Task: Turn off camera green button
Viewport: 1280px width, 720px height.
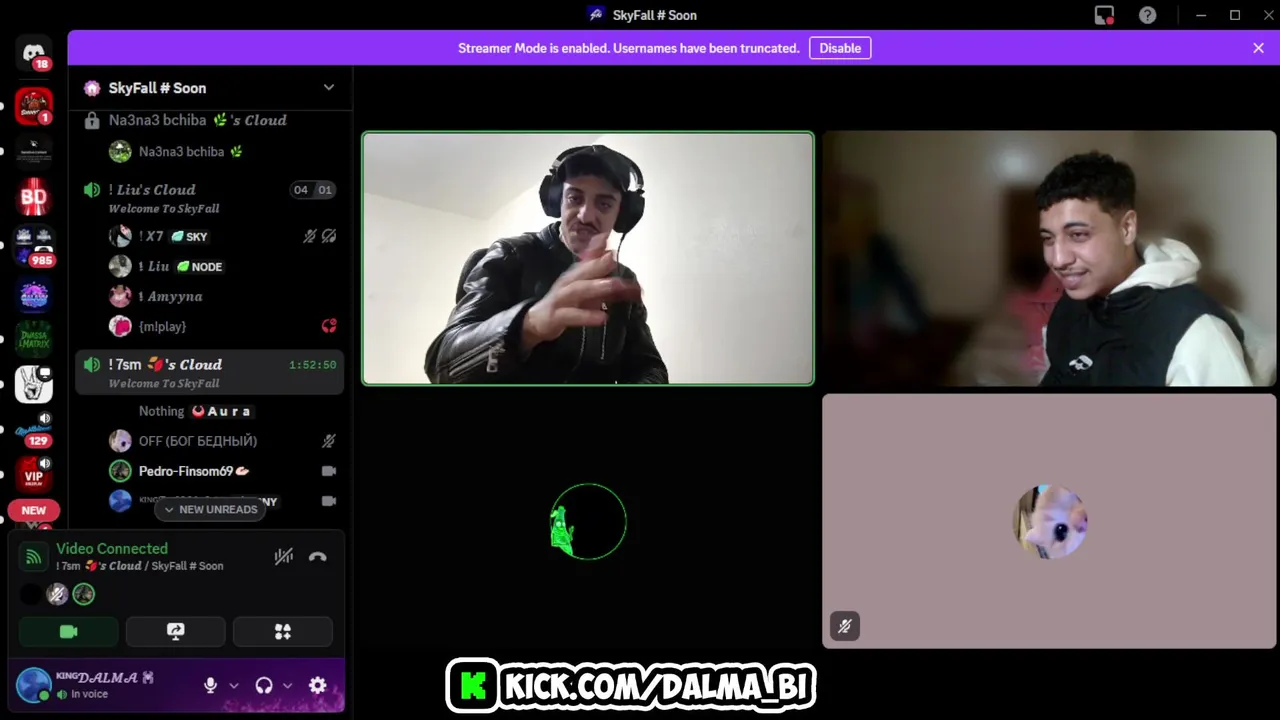Action: pyautogui.click(x=68, y=631)
